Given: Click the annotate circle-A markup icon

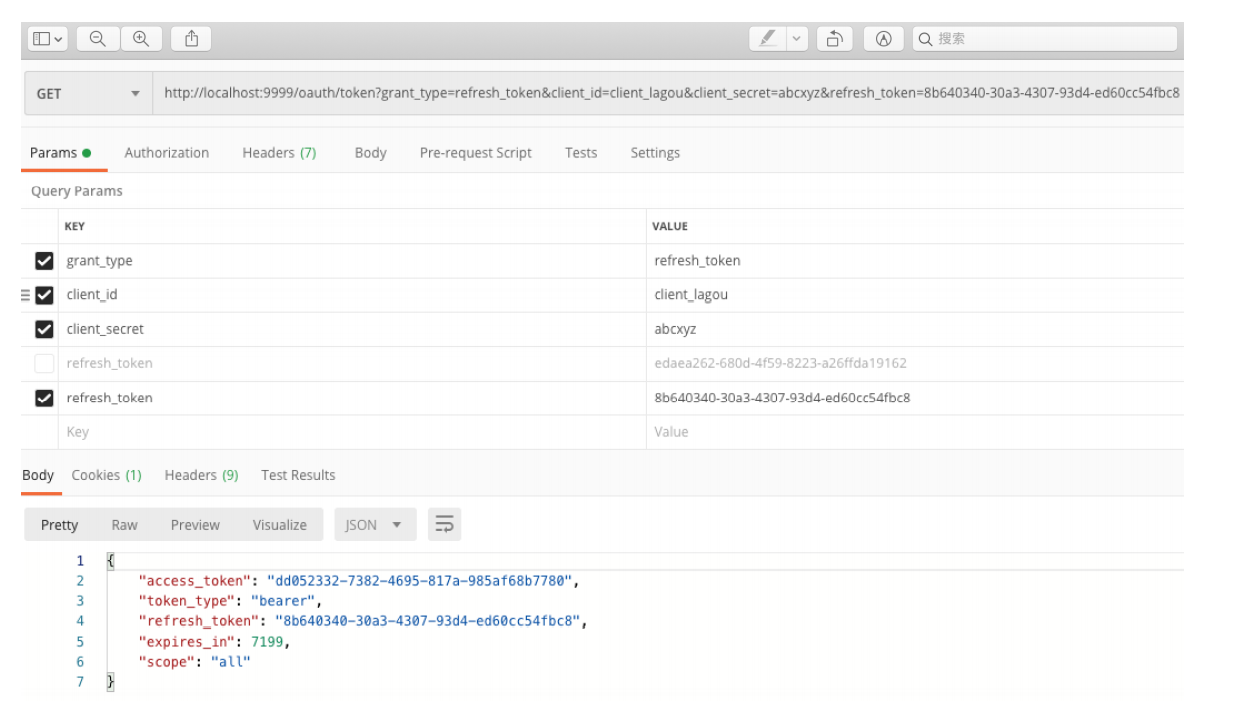Looking at the screenshot, I should (883, 38).
